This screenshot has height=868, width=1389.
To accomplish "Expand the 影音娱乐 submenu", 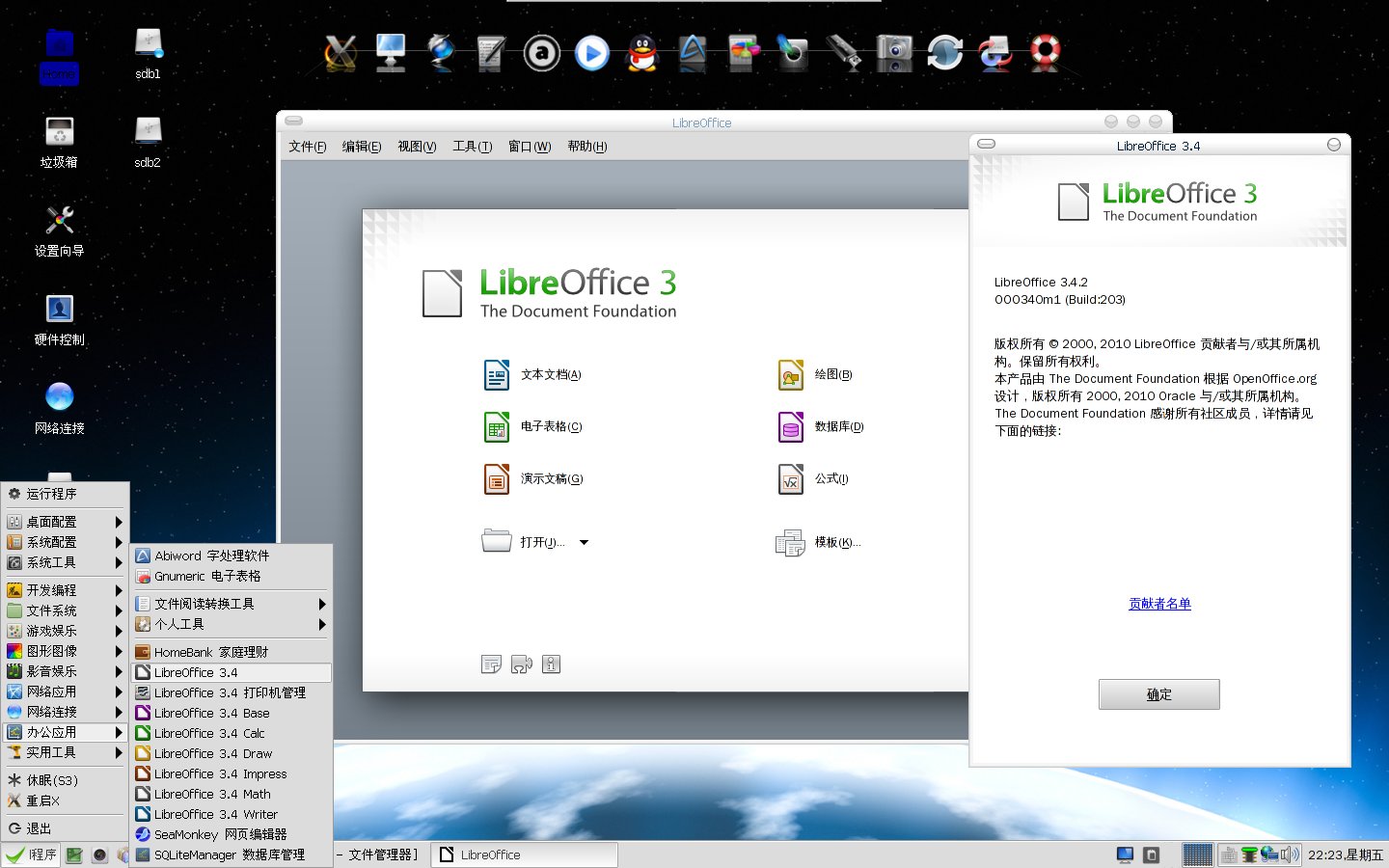I will pyautogui.click(x=66, y=671).
